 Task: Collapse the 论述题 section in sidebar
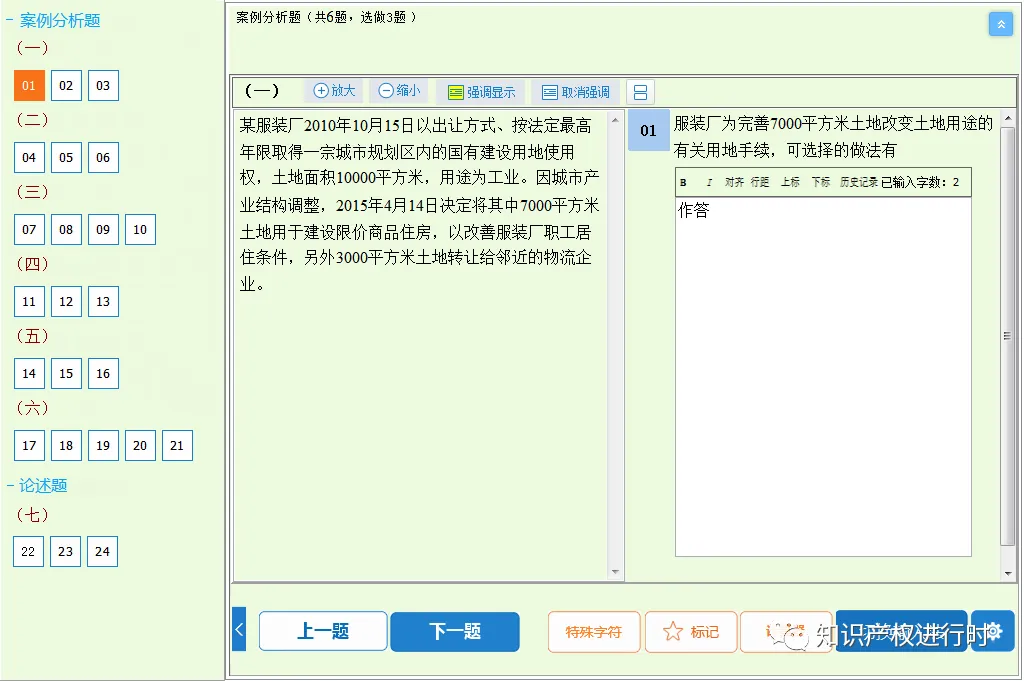click(x=10, y=485)
